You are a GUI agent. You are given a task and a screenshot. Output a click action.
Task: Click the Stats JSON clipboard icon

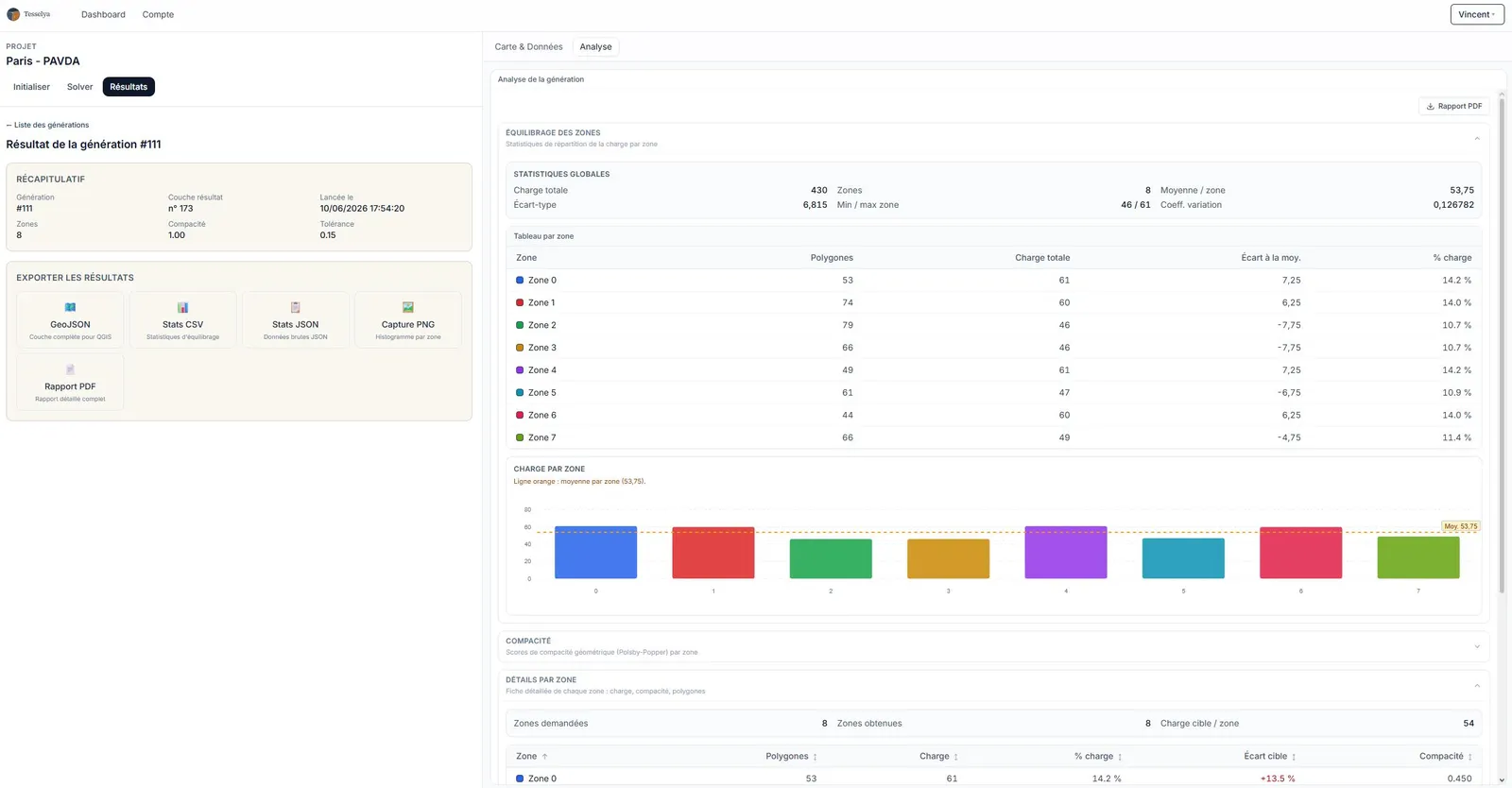[x=295, y=307]
